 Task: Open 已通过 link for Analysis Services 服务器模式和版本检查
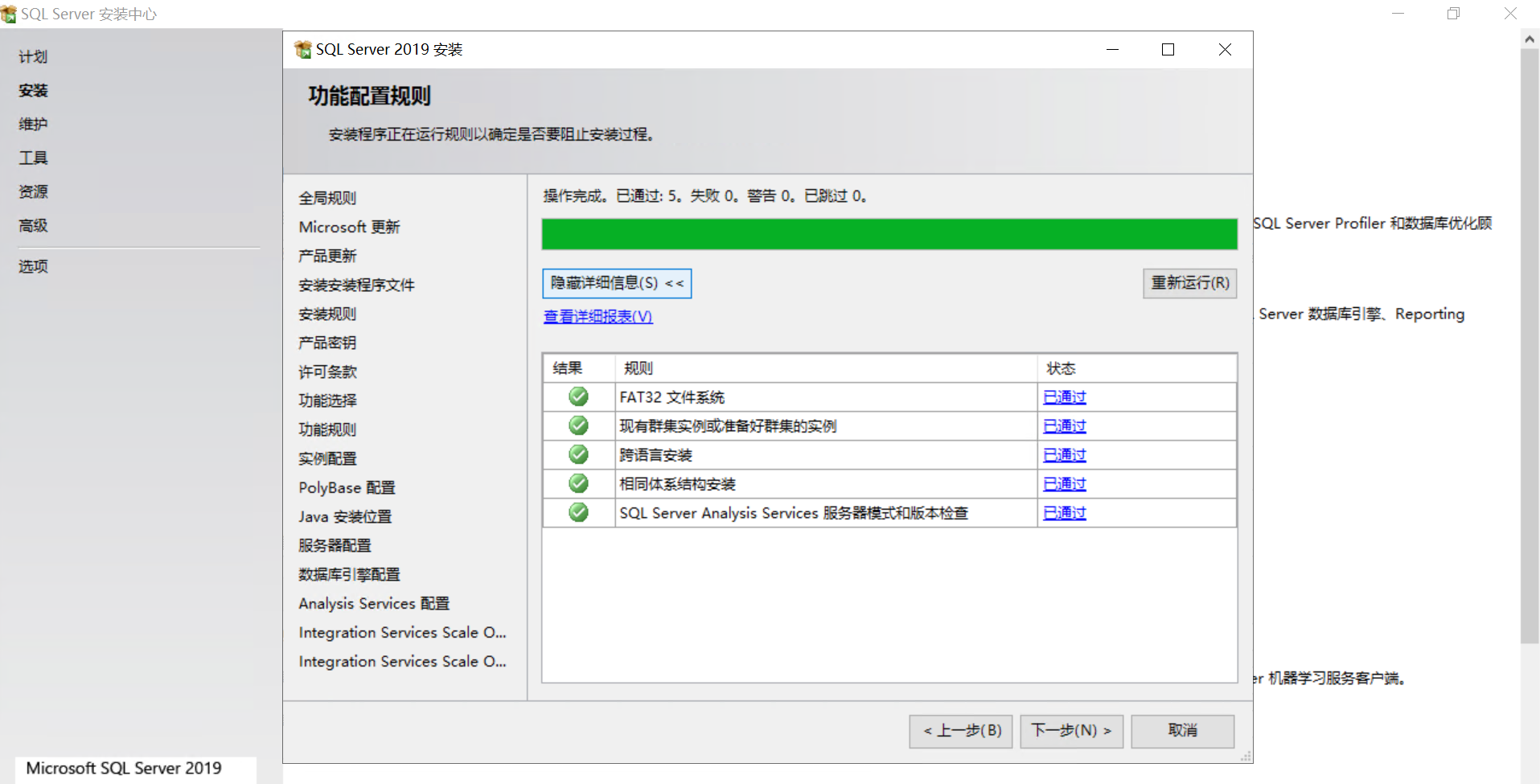click(1065, 513)
